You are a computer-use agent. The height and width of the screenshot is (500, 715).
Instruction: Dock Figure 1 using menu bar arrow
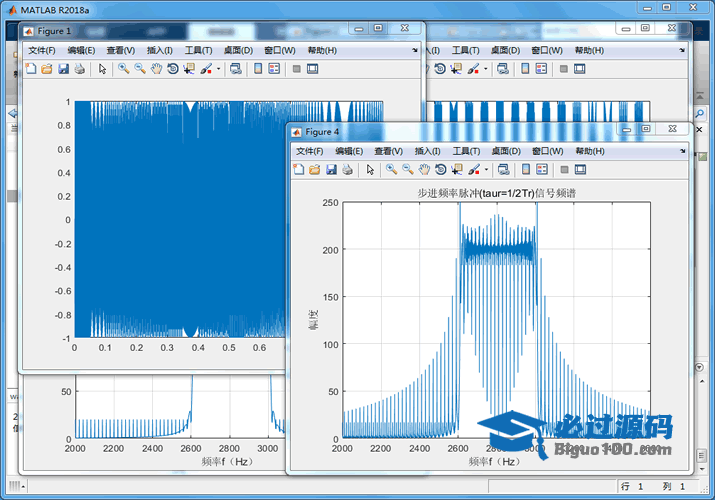[x=415, y=50]
